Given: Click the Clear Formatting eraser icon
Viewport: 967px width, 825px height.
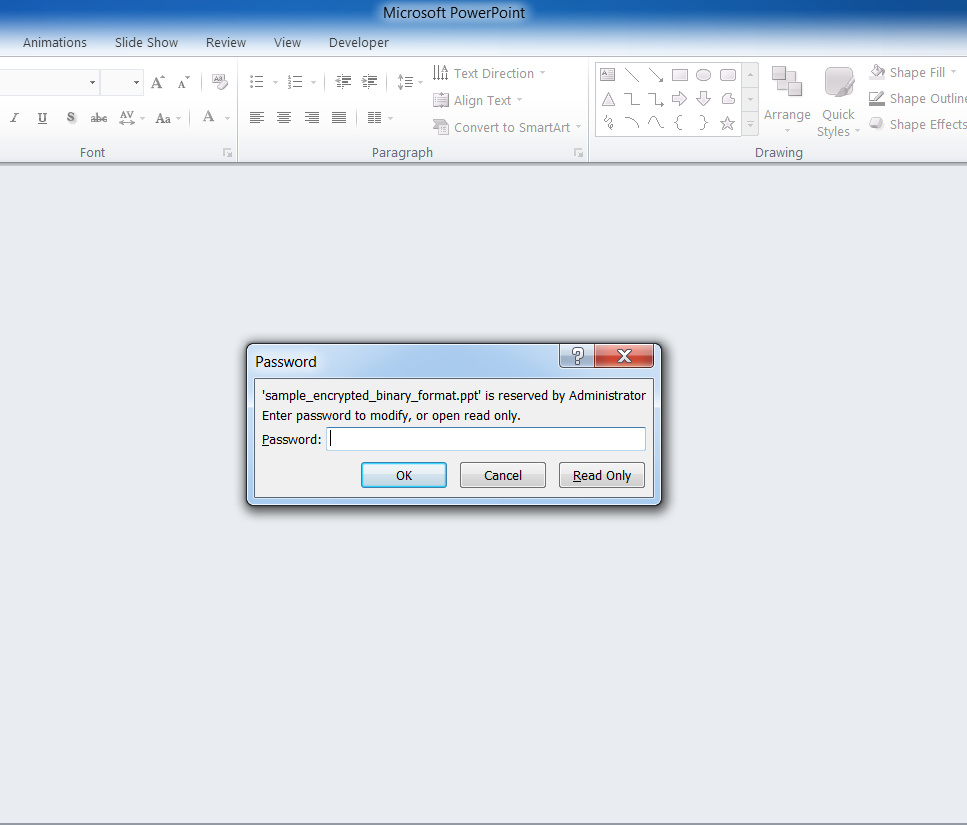Looking at the screenshot, I should [x=219, y=83].
